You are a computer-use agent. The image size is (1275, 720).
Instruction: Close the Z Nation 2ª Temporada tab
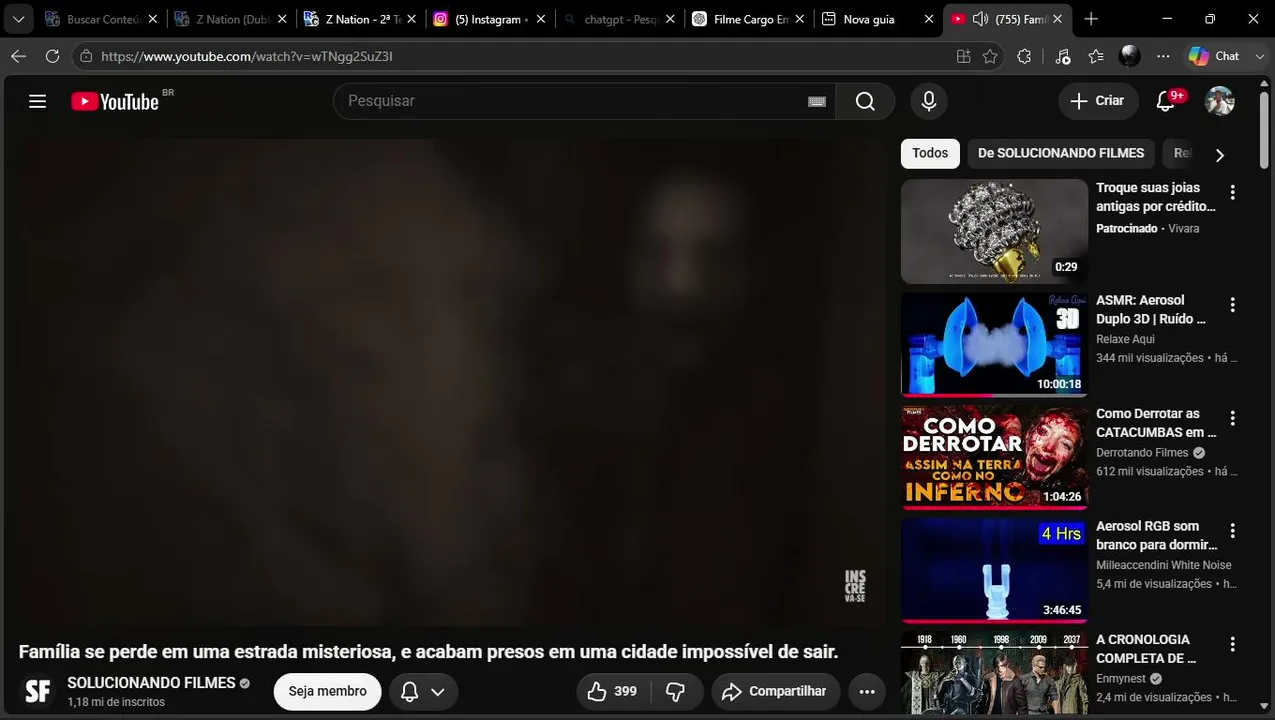point(411,19)
